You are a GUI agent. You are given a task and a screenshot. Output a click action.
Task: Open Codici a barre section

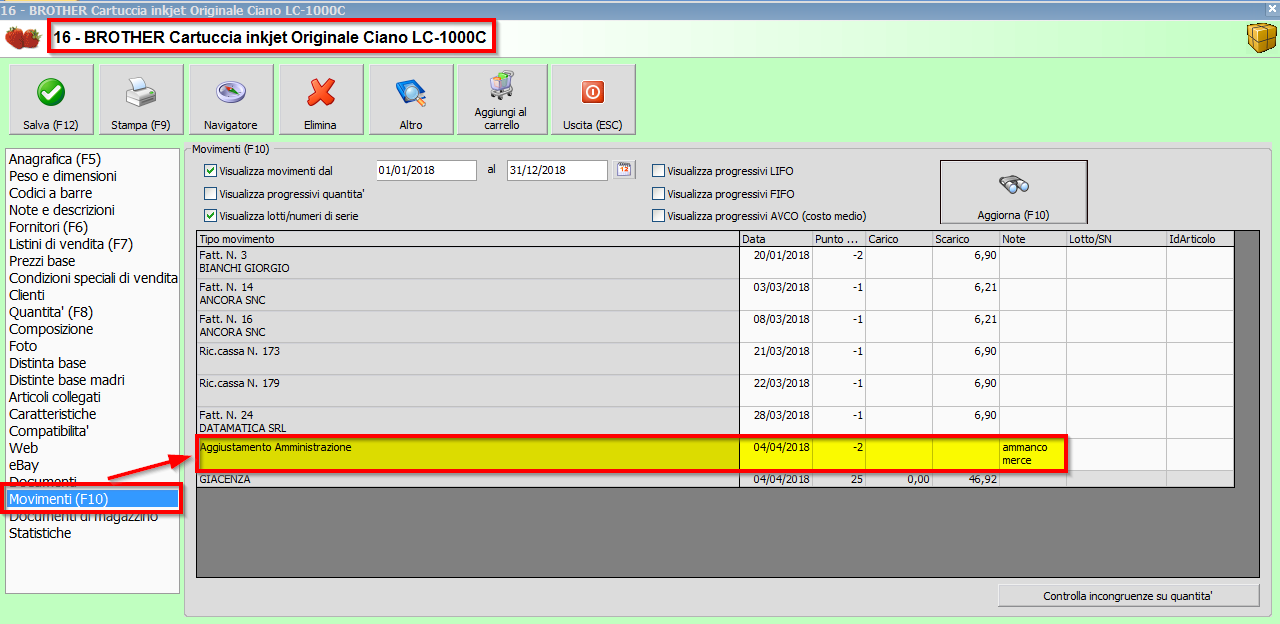(50, 193)
